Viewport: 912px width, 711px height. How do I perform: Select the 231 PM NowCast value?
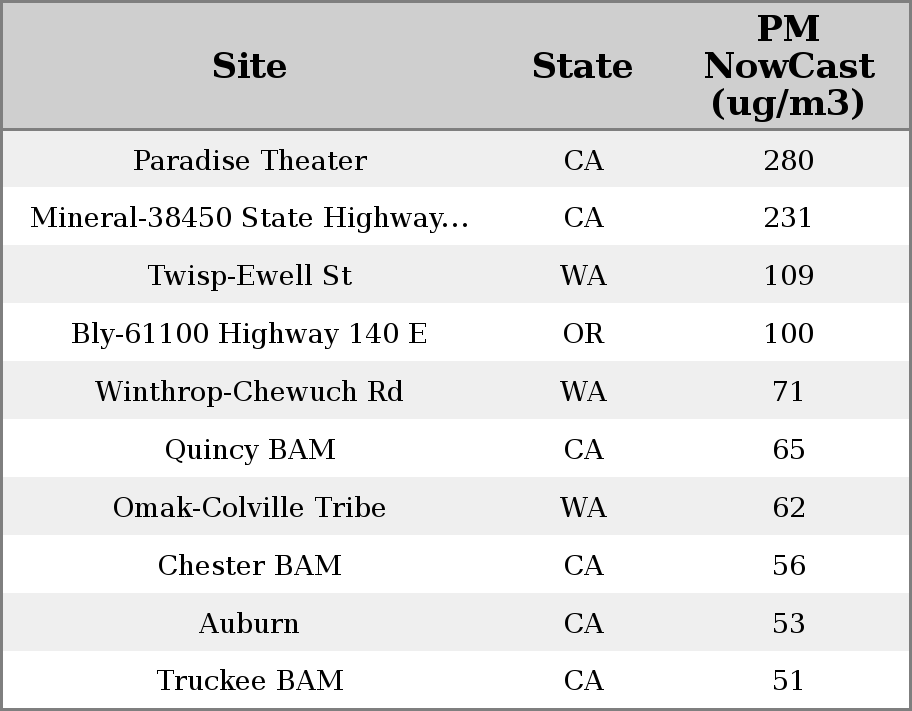click(788, 218)
